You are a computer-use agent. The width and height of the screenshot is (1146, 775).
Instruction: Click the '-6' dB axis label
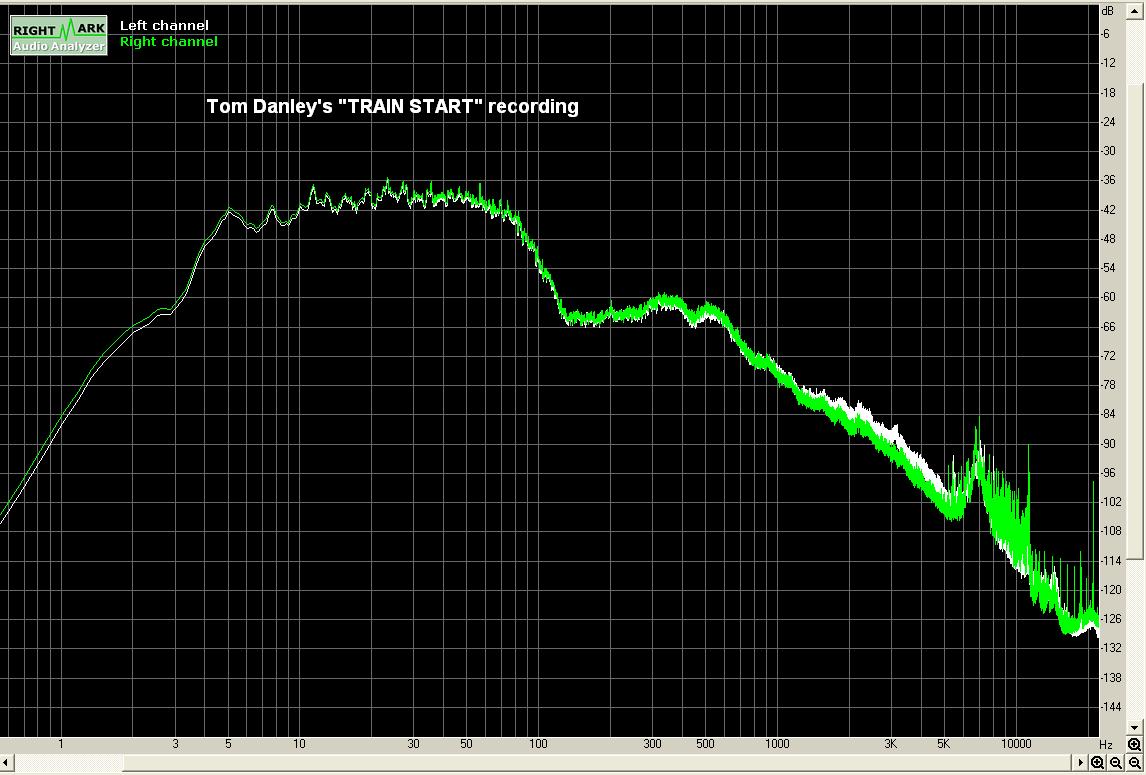tap(1106, 34)
